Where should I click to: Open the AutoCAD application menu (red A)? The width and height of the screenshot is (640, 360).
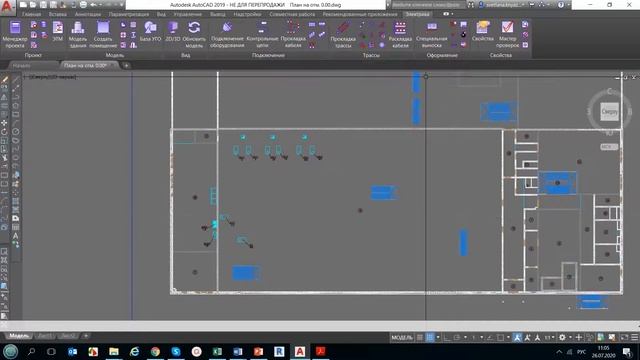(7, 7)
